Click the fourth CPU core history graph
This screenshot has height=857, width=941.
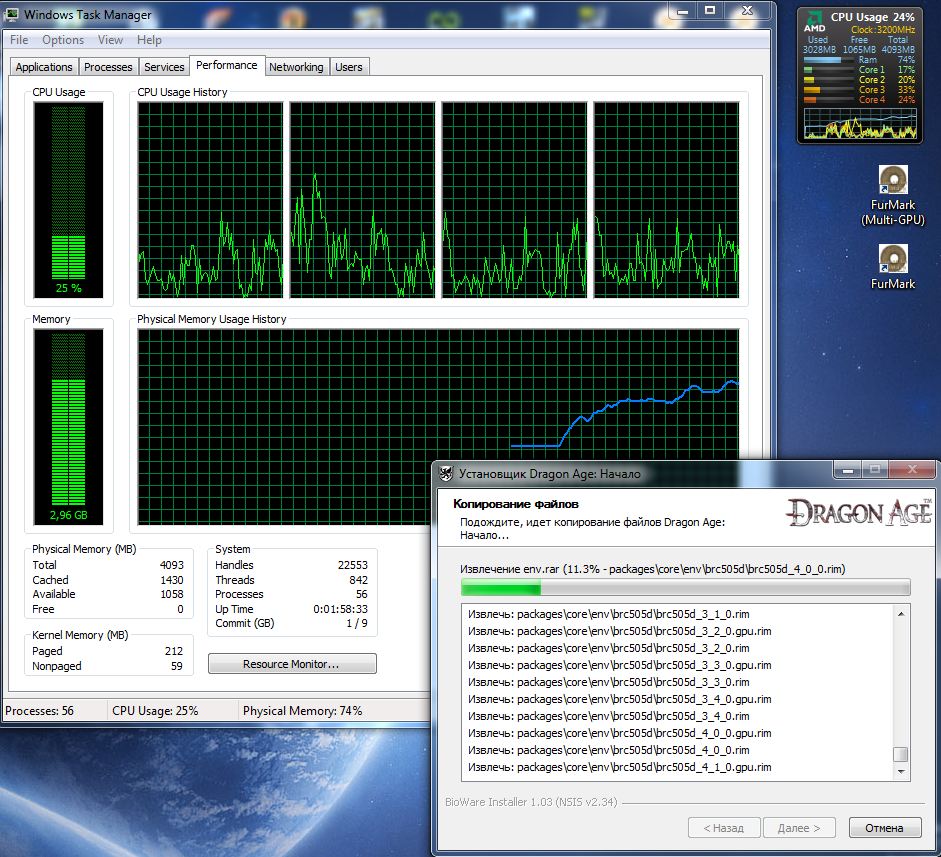666,199
